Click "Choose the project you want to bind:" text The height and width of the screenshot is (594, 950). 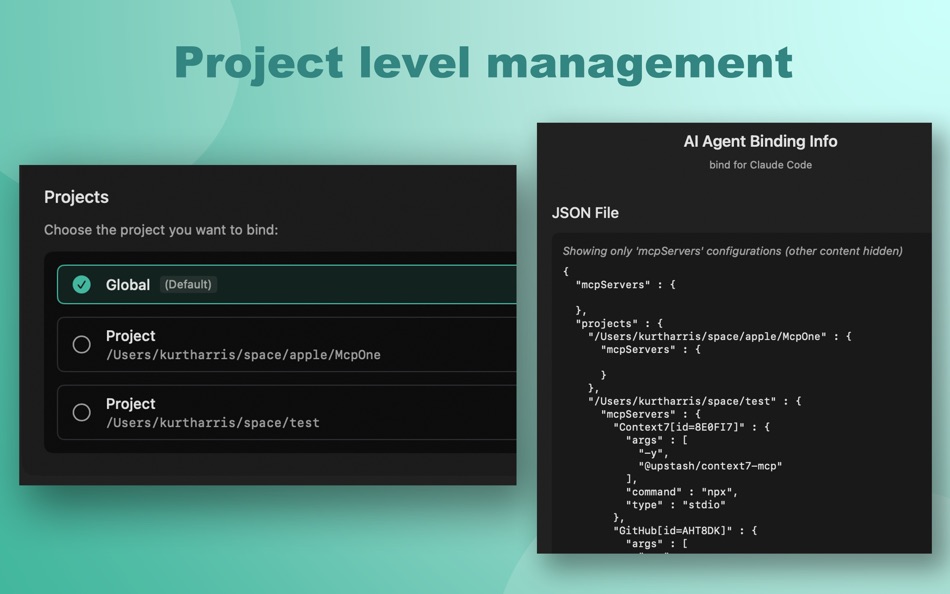click(x=161, y=230)
